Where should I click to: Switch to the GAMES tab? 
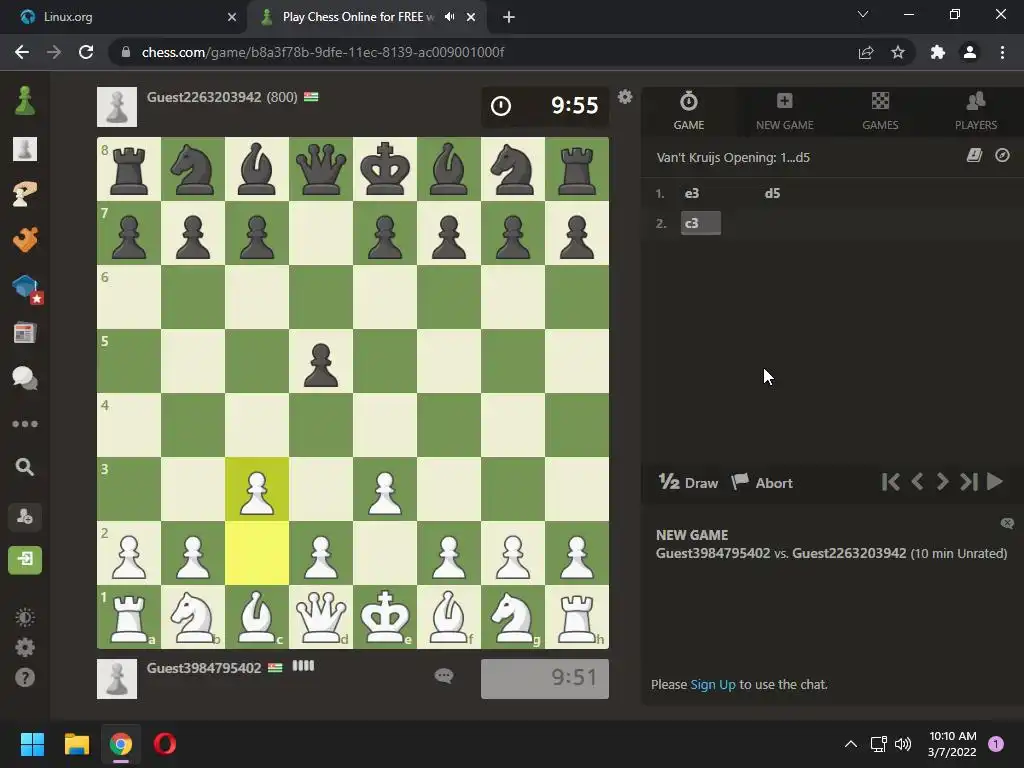coord(880,111)
